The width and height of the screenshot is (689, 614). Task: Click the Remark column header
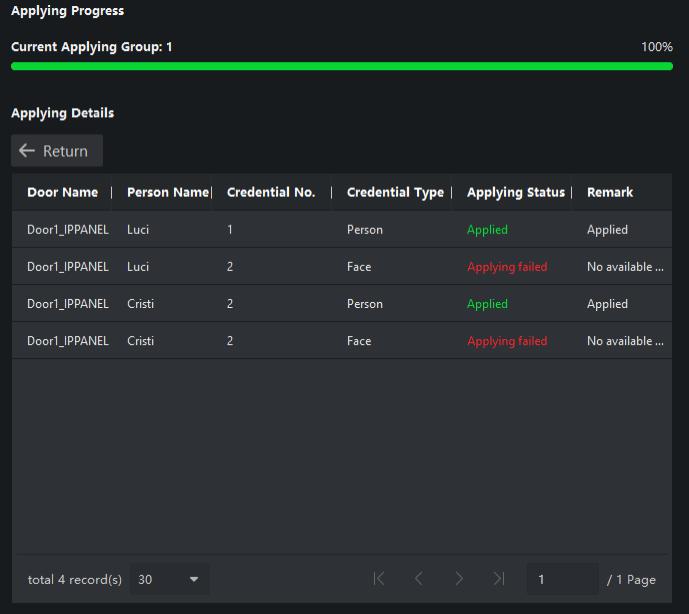pos(610,192)
